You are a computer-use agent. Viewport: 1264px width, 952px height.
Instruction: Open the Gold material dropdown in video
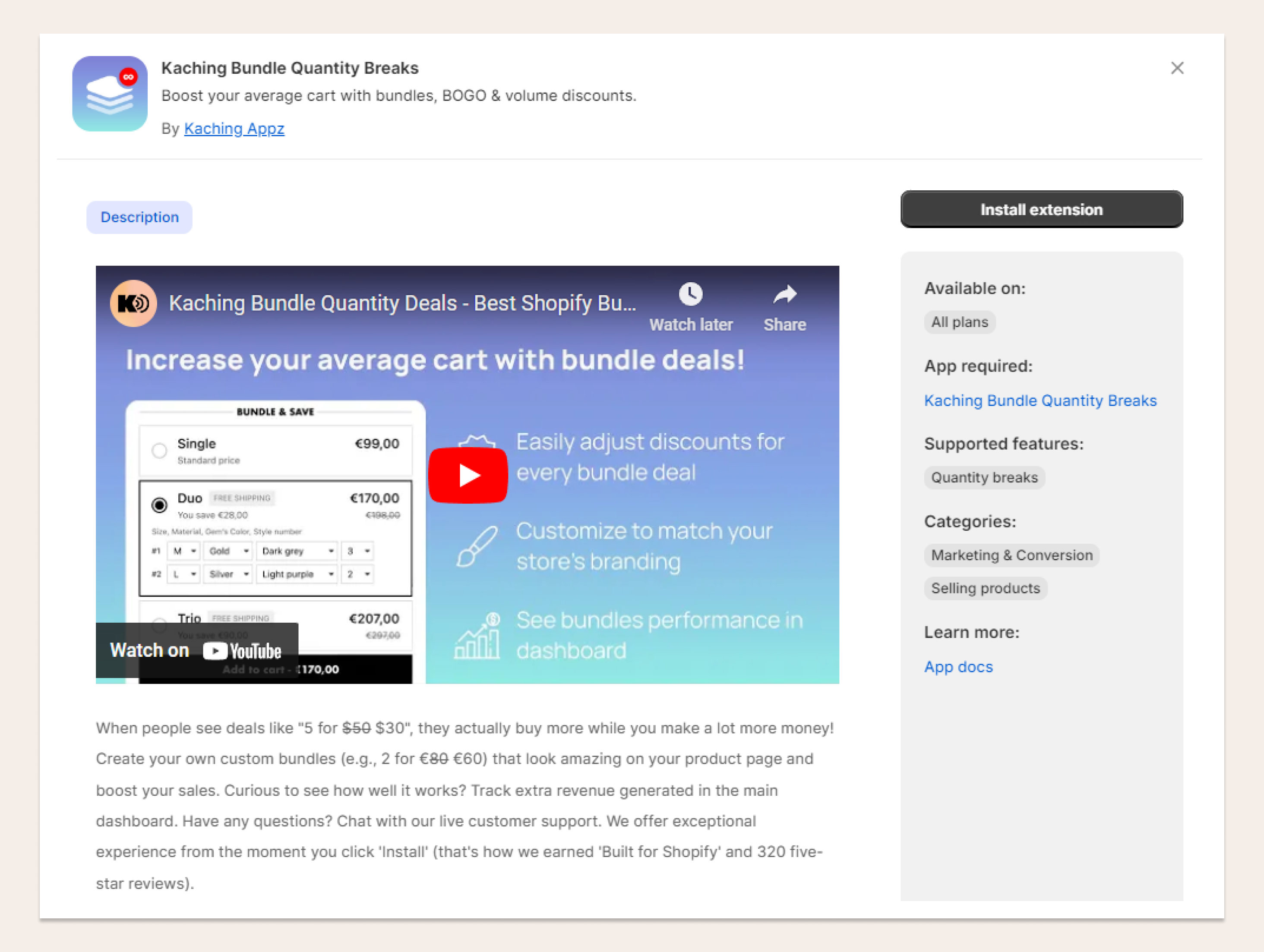coord(228,551)
